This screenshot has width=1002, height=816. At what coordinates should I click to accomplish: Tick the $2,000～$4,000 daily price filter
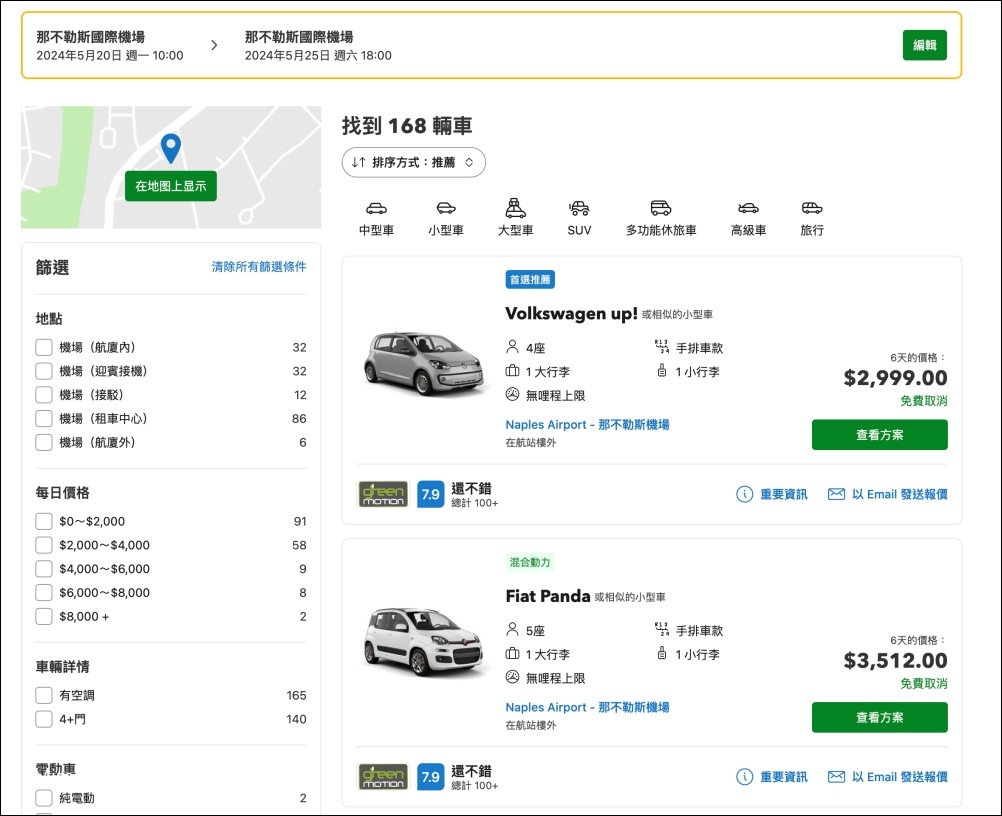(43, 545)
